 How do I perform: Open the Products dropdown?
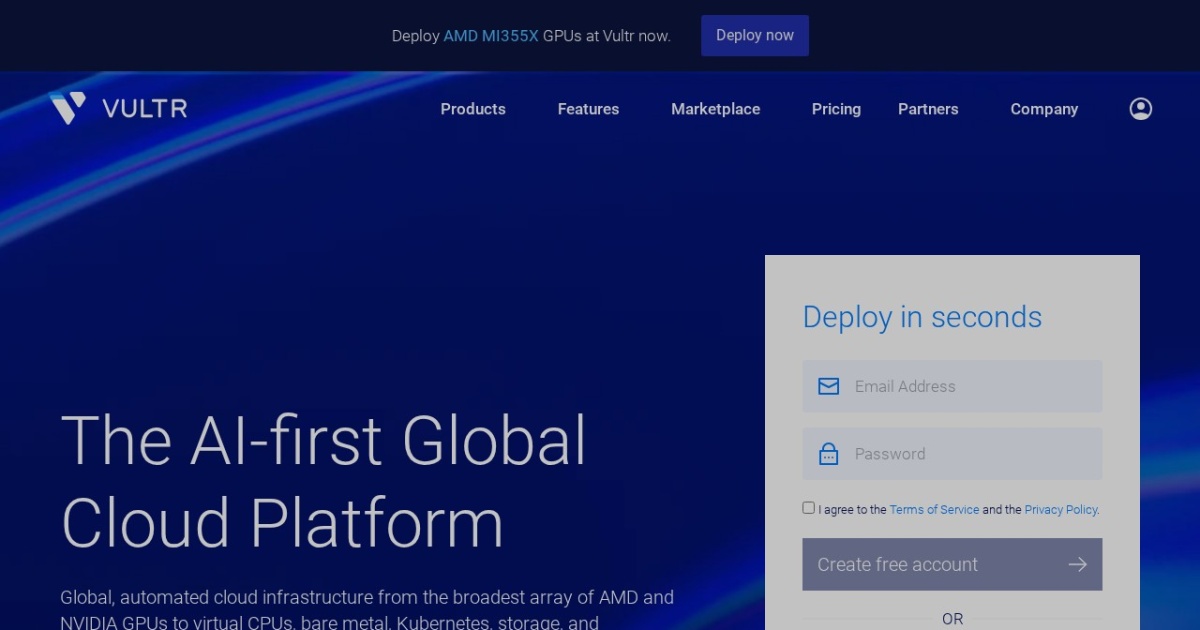[472, 109]
